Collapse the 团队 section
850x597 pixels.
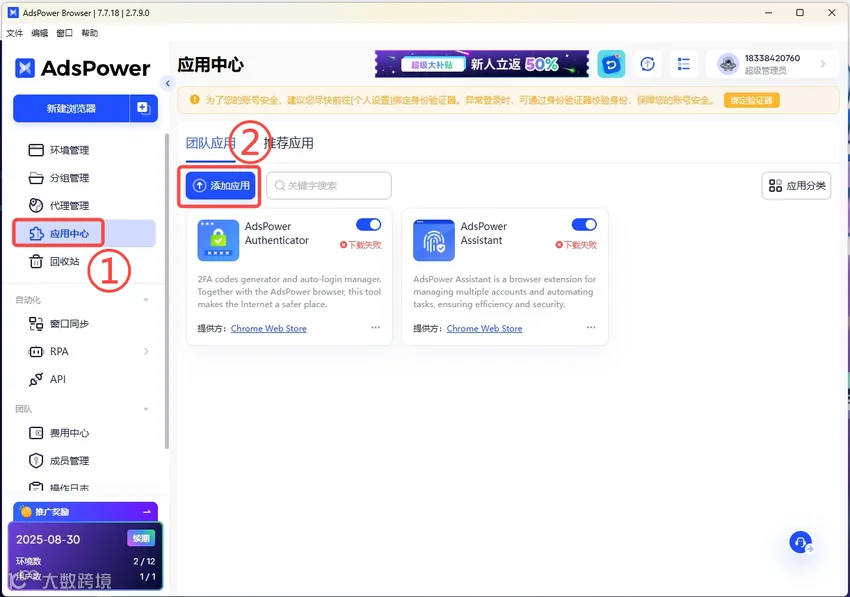click(146, 409)
